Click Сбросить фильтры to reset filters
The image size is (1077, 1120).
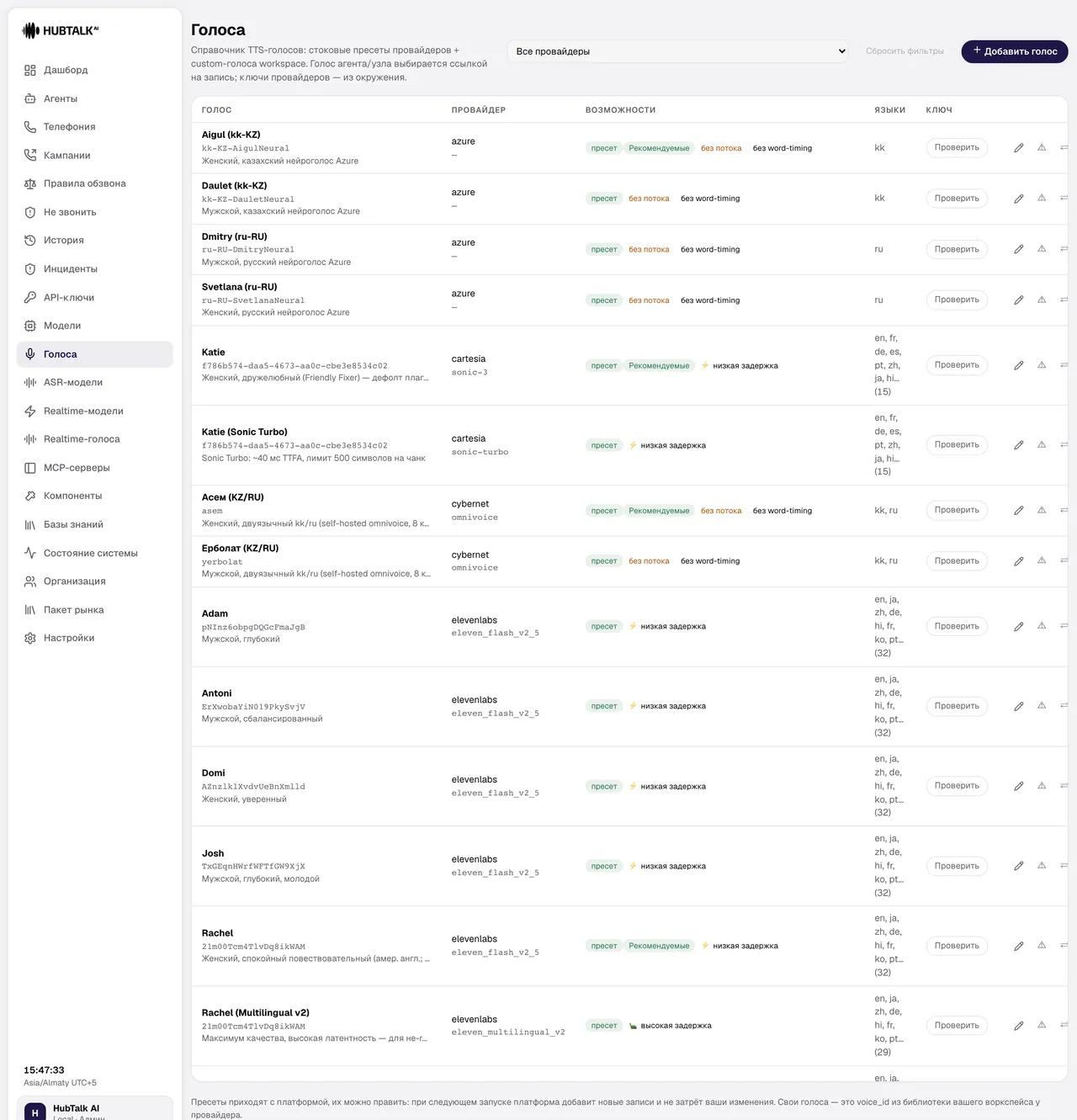pos(905,51)
